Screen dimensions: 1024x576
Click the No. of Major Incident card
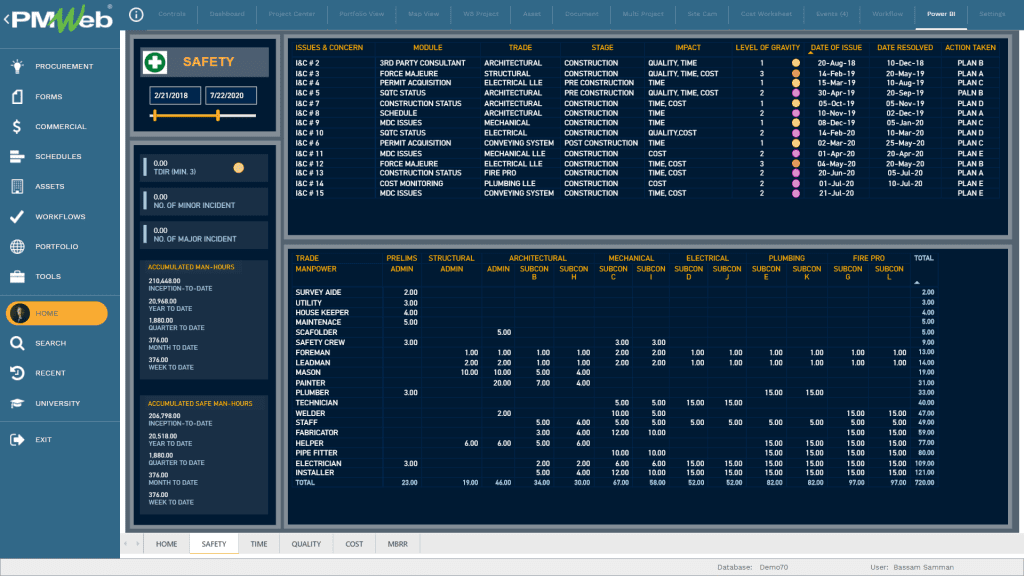pyautogui.click(x=204, y=235)
